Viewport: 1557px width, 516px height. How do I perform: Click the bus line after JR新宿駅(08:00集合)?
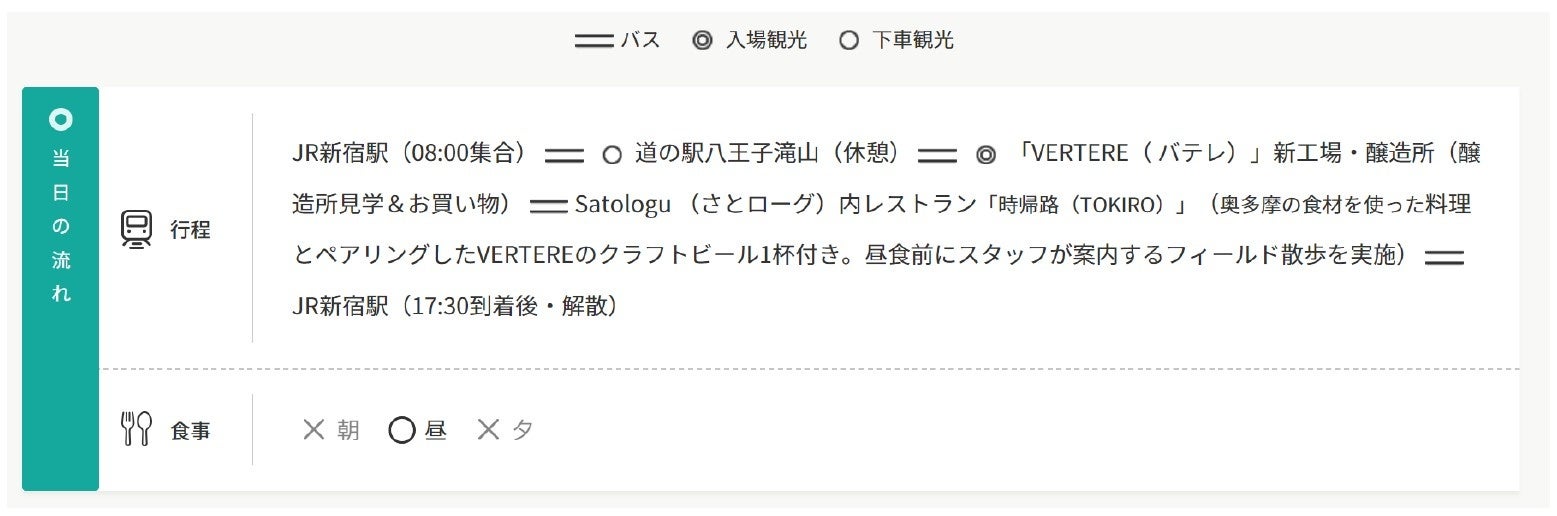click(x=565, y=155)
